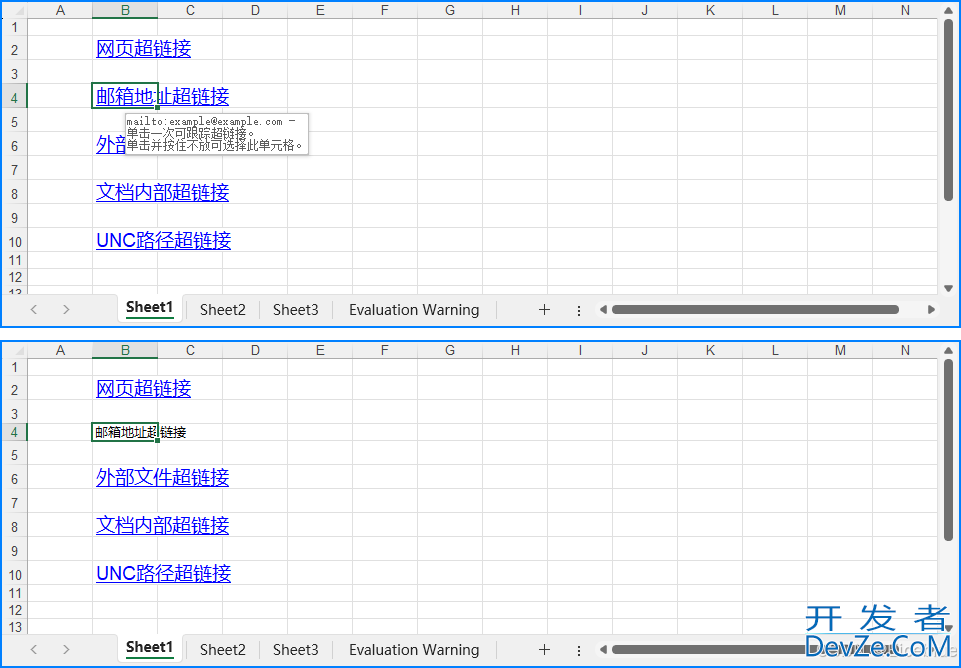Select column H header in bottom spreadsheet
The height and width of the screenshot is (668, 961).
(x=515, y=350)
